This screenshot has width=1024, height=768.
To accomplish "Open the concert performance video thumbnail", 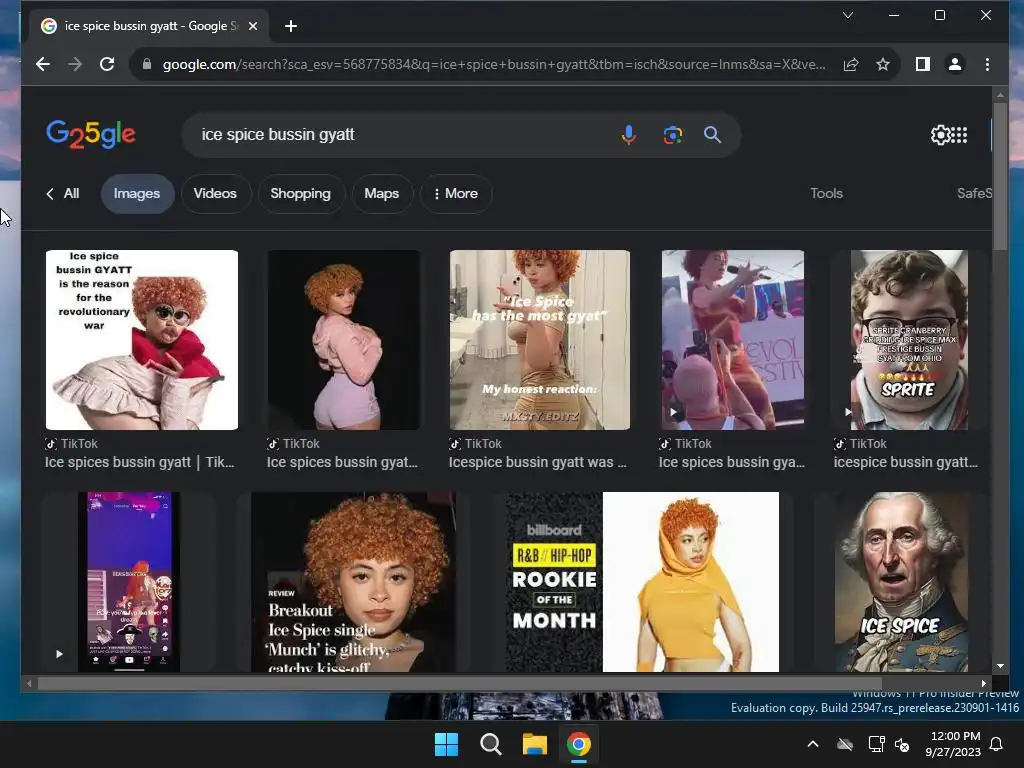I will pyautogui.click(x=733, y=340).
